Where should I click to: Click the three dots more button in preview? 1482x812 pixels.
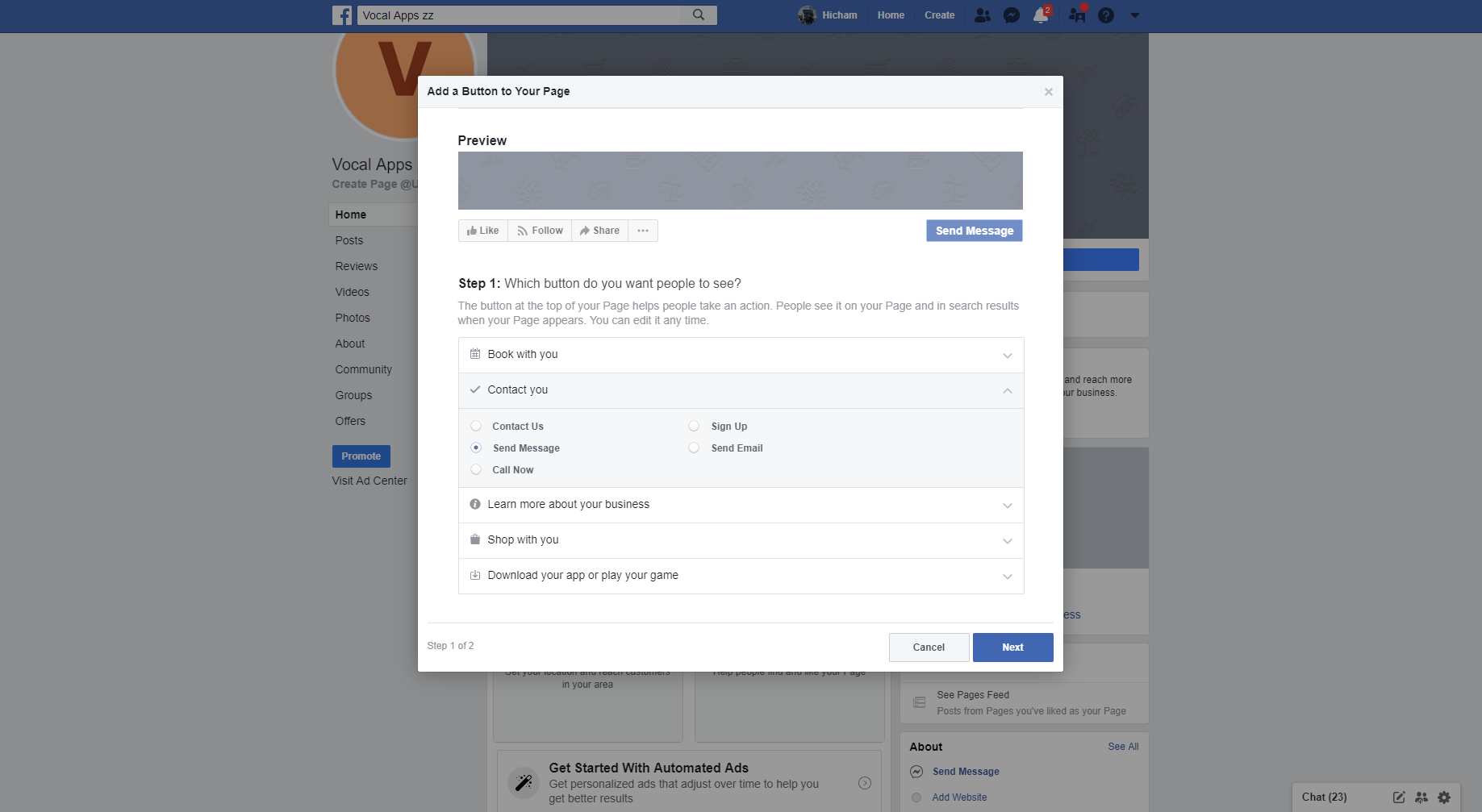point(643,231)
